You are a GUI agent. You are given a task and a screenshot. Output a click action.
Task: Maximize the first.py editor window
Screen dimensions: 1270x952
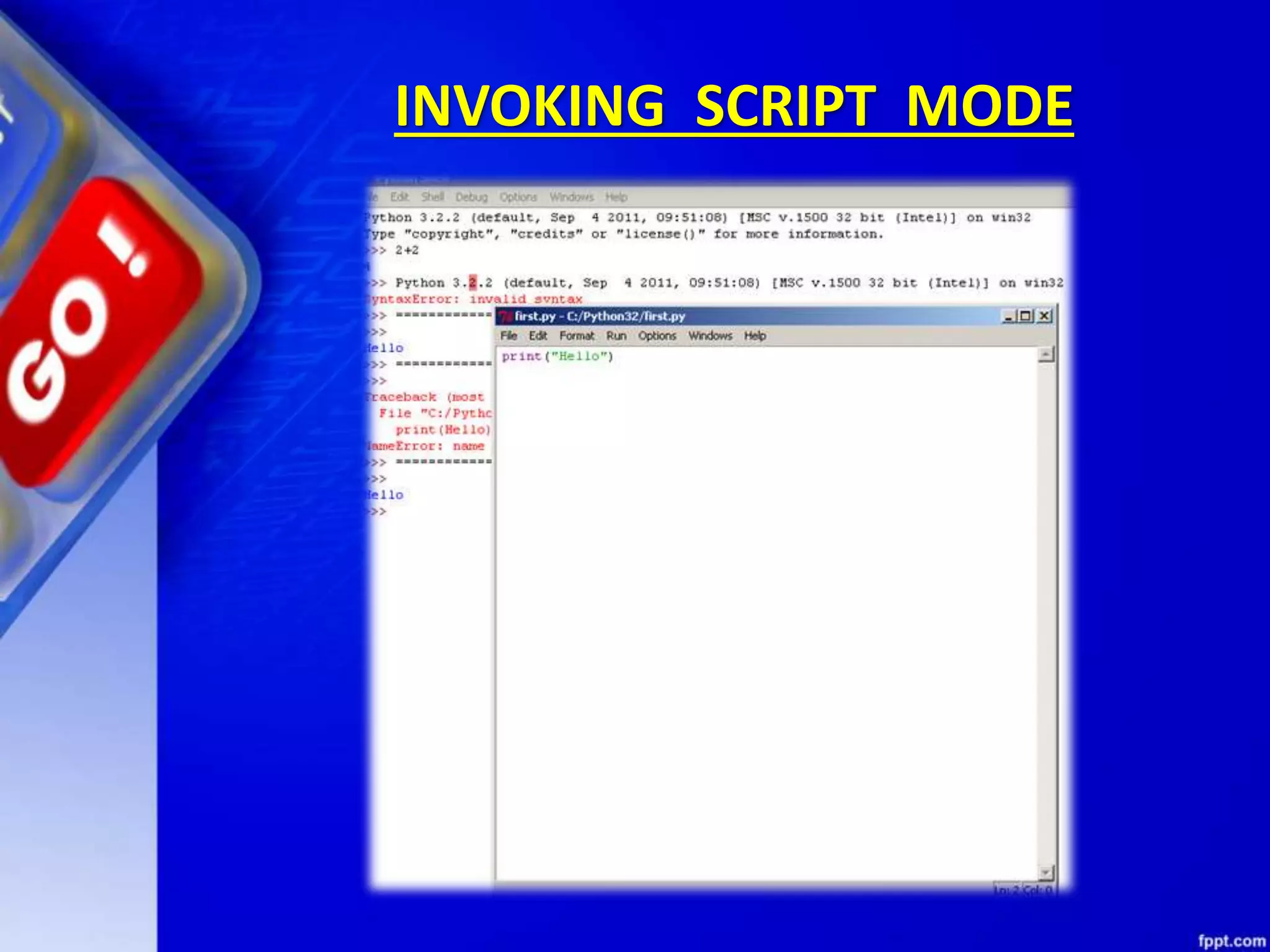pos(1026,317)
